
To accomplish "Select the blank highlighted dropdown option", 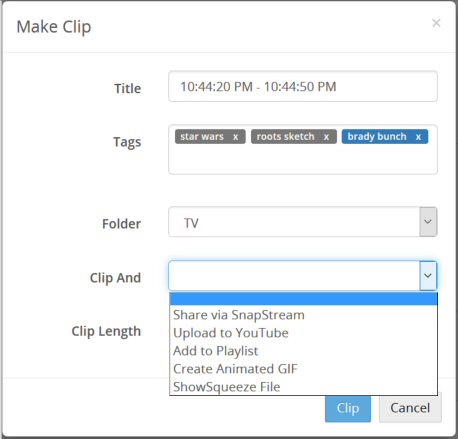I will (x=303, y=299).
